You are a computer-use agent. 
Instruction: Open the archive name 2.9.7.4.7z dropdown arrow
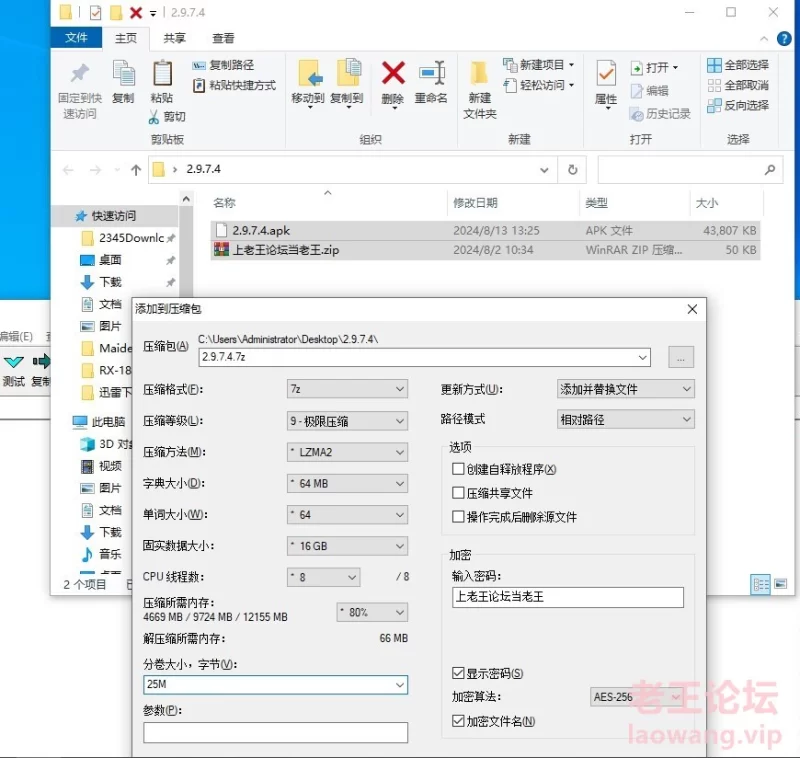click(642, 358)
